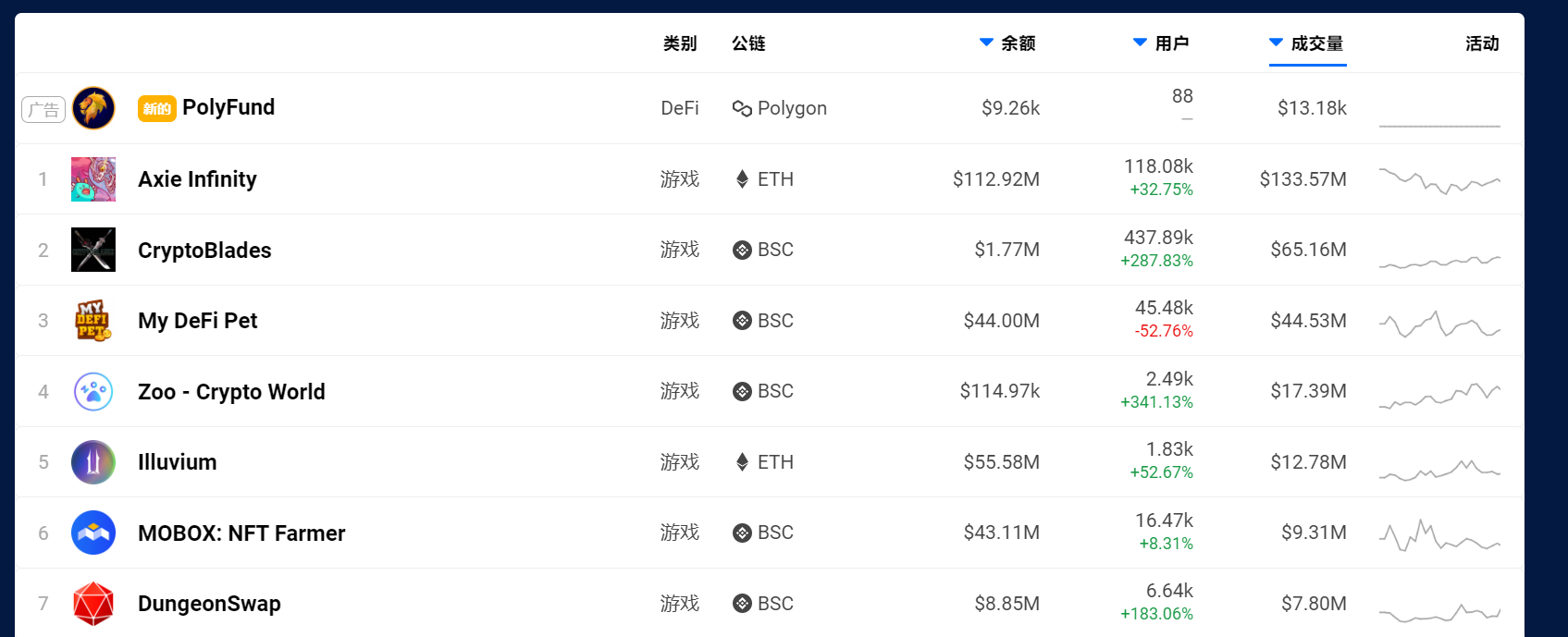Click the +341.13% user change
Screen dimensions: 1568x637
click(x=1156, y=402)
